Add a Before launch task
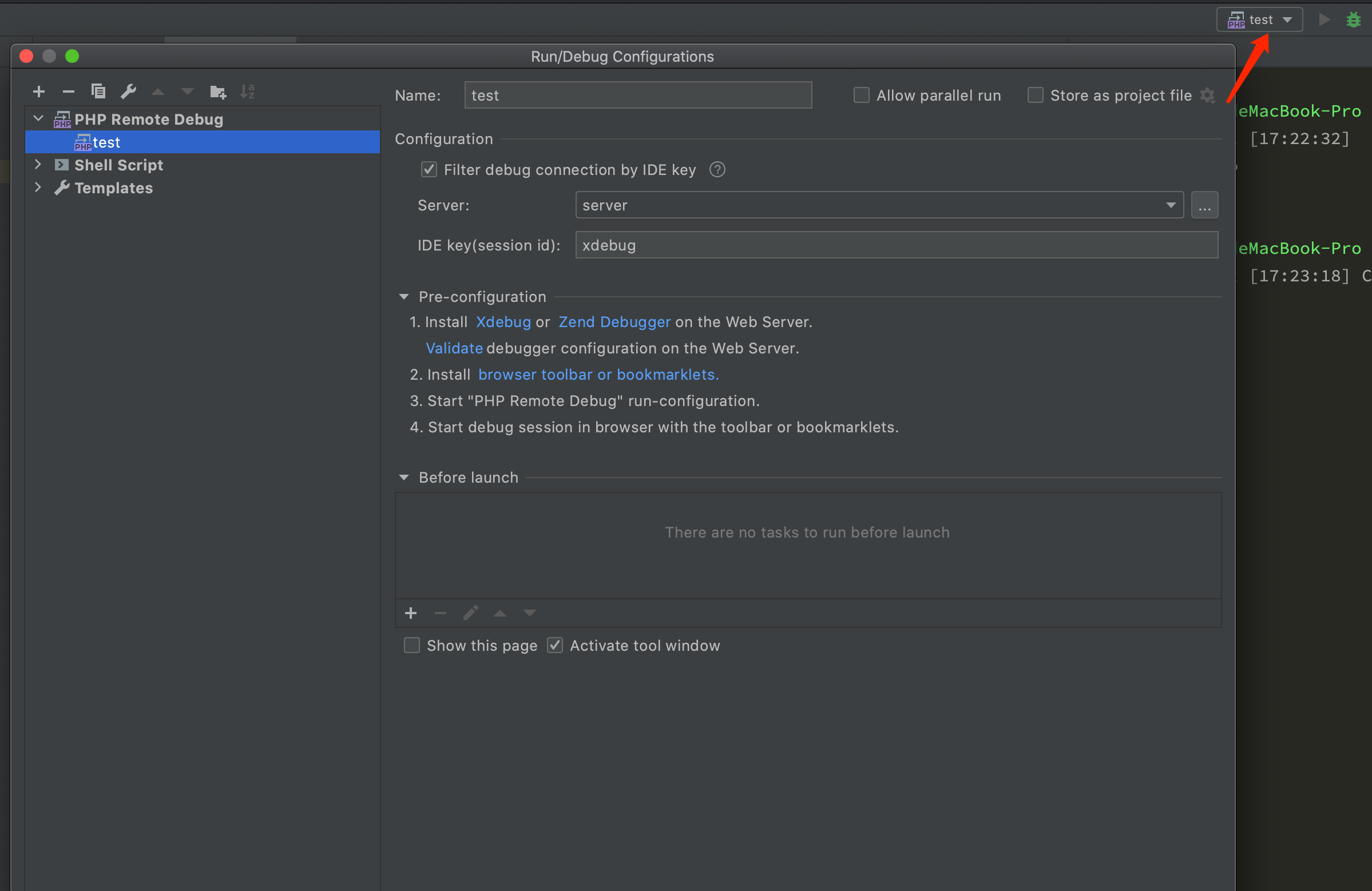This screenshot has width=1372, height=891. click(410, 613)
